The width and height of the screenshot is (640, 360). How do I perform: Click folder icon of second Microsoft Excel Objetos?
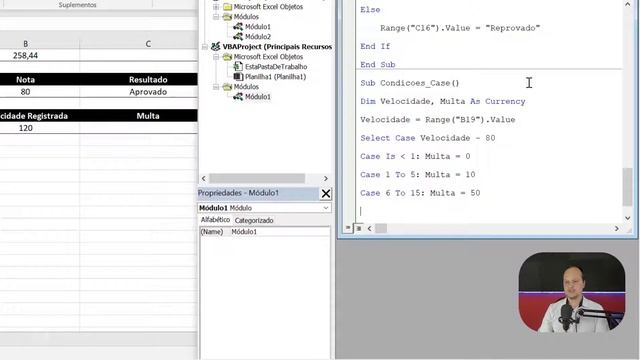tap(227, 57)
